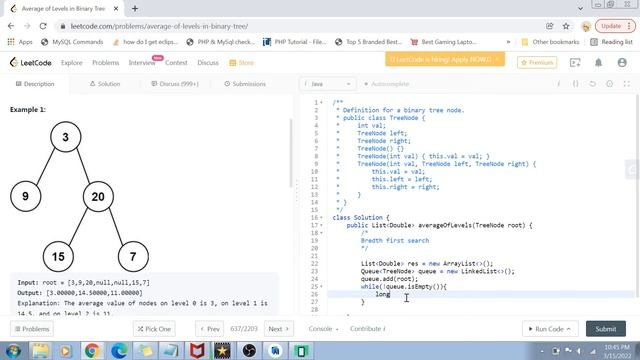
Task: Open the Problems list button at bottom
Action: [32, 329]
